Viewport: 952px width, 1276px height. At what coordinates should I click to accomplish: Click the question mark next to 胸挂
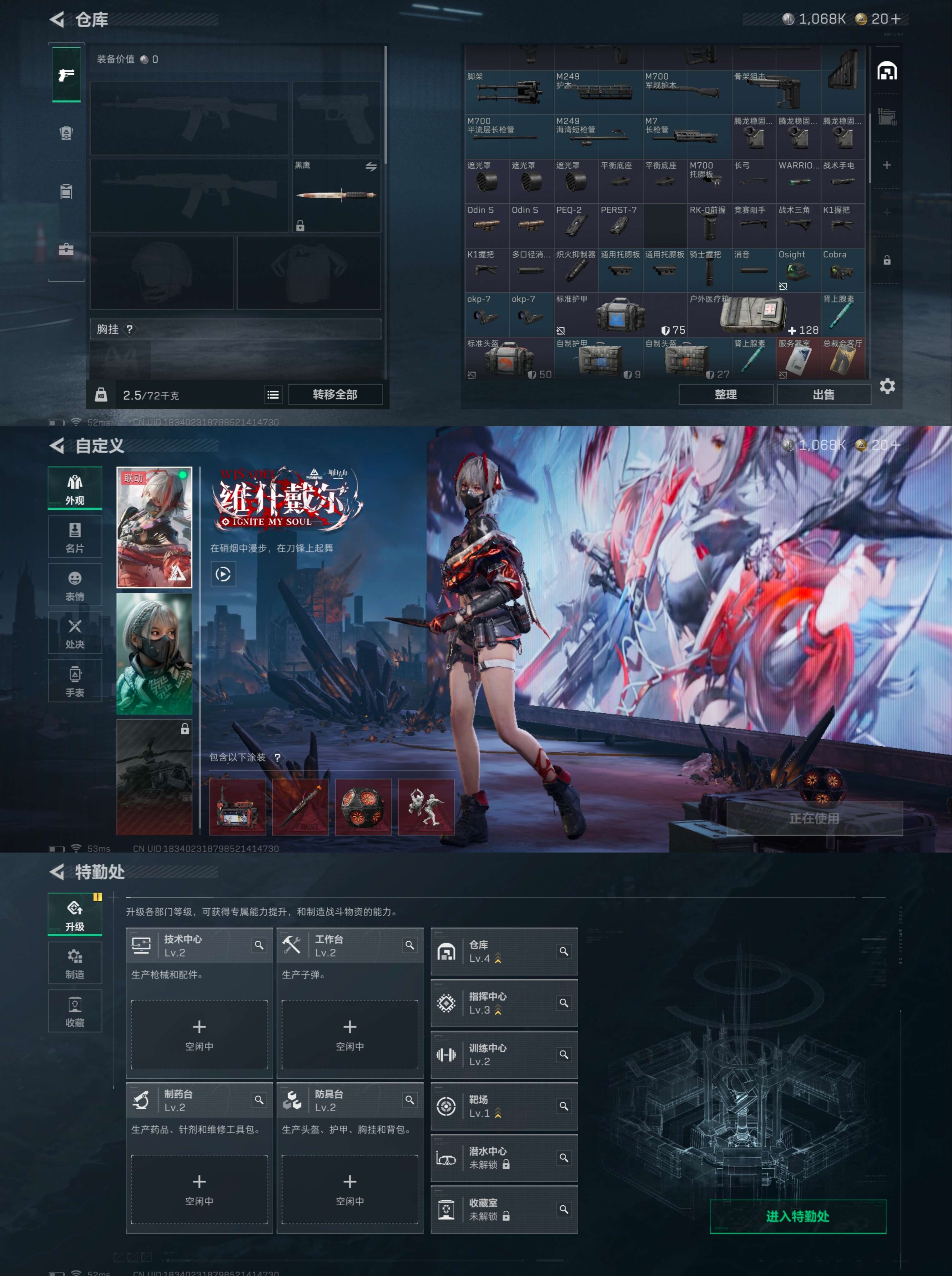pos(130,329)
